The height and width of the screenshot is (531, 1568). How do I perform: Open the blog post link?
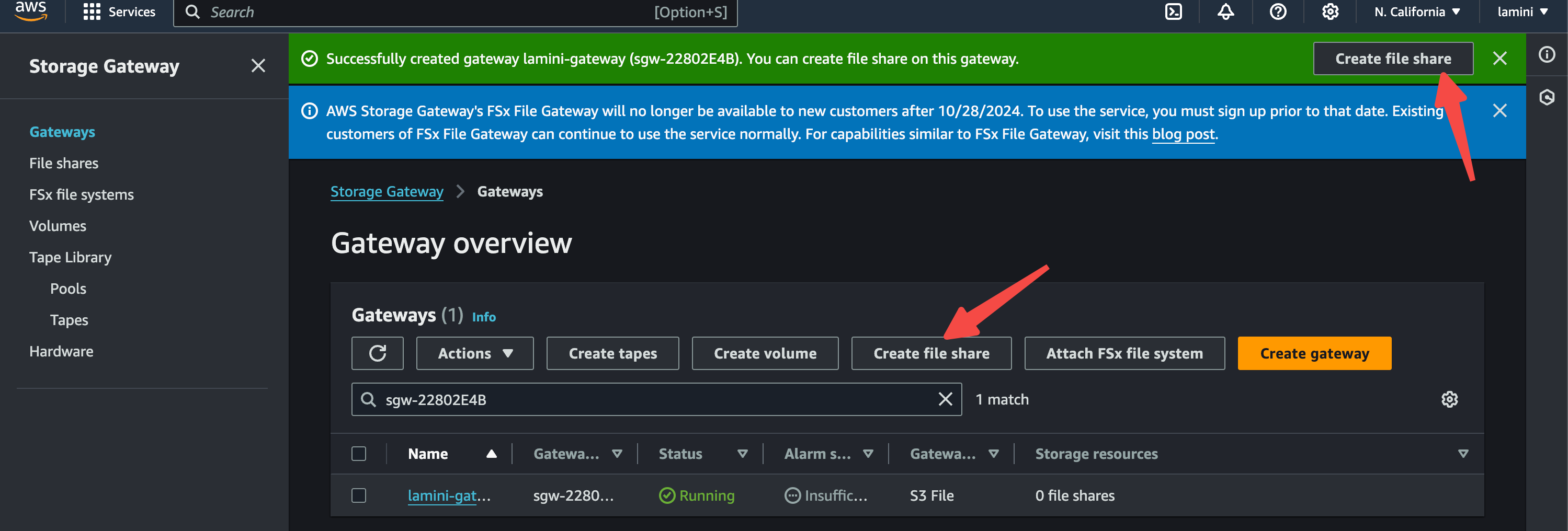(1183, 134)
